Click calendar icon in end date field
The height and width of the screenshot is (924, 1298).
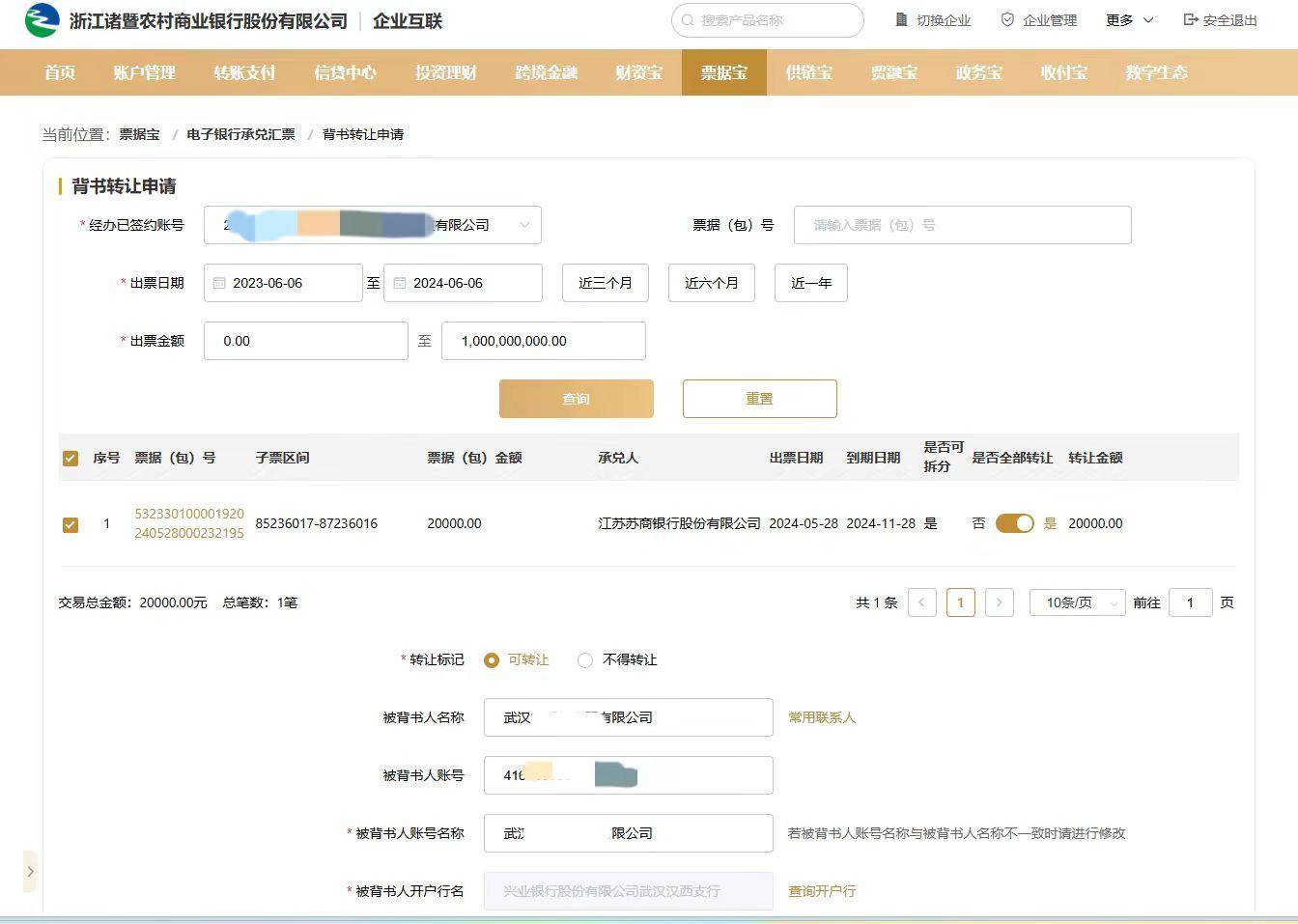point(400,283)
